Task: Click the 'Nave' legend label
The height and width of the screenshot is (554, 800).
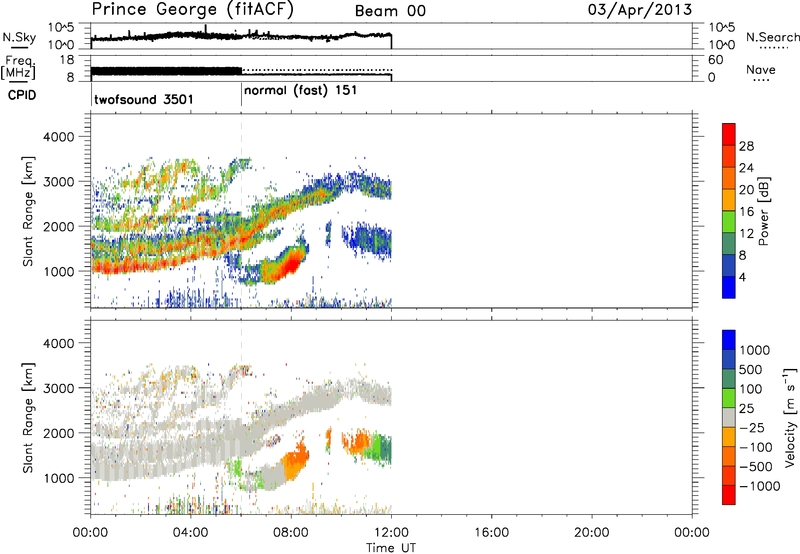Action: 761,69
